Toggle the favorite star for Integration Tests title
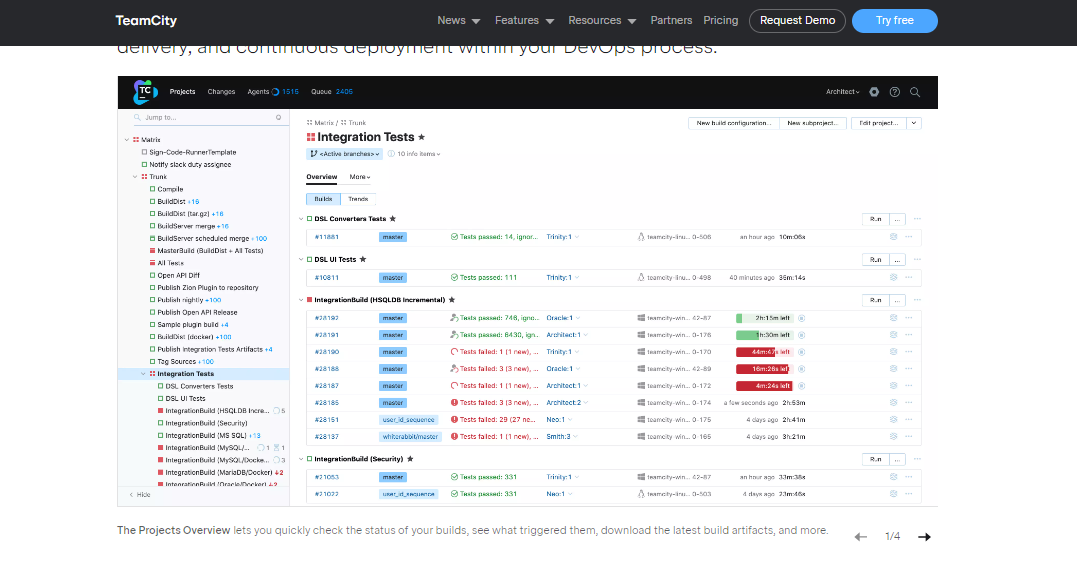This screenshot has width=1077, height=588. (x=421, y=137)
